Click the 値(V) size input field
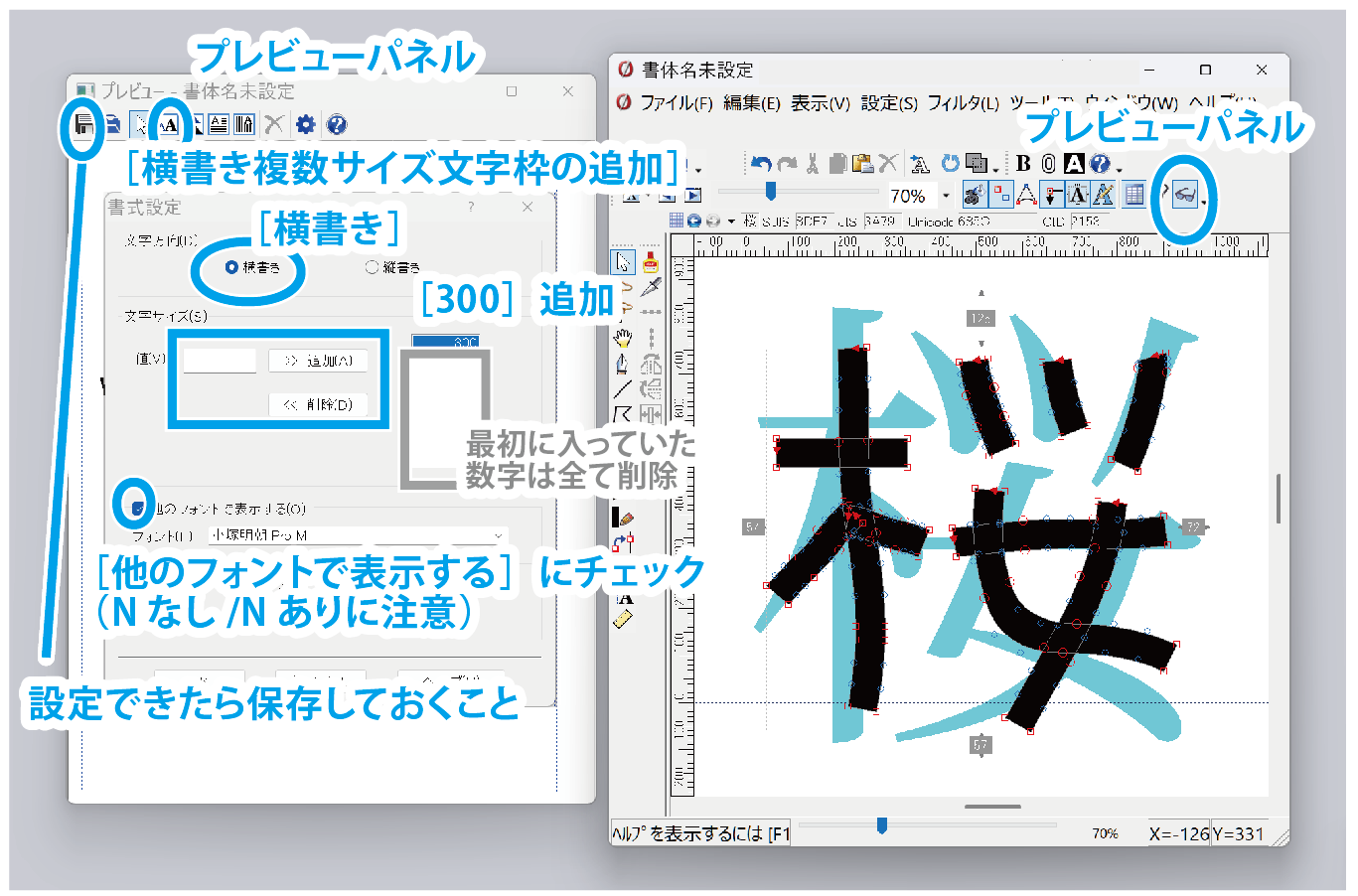This screenshot has width=1358, height=896. click(220, 361)
